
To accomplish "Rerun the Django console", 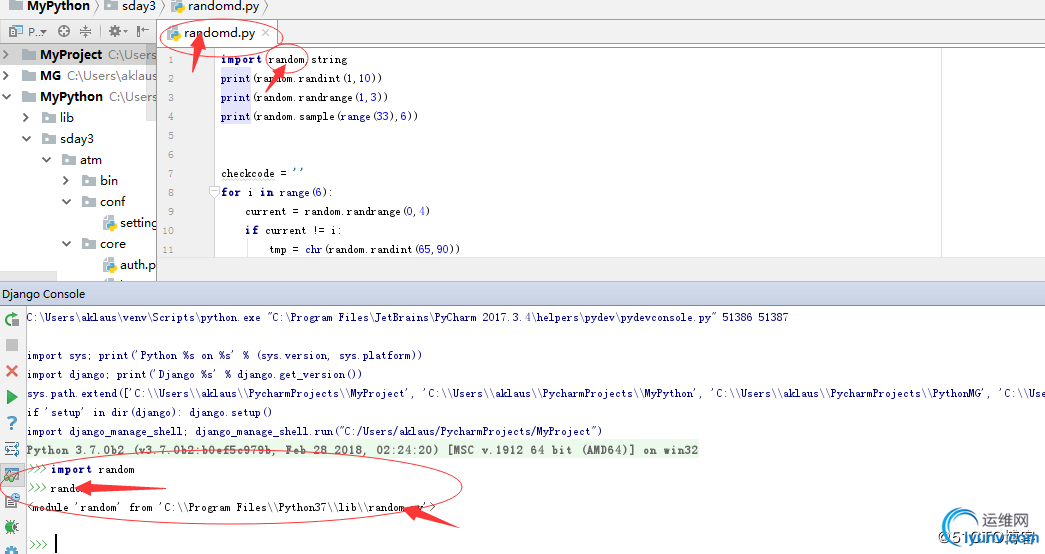I will tap(12, 319).
